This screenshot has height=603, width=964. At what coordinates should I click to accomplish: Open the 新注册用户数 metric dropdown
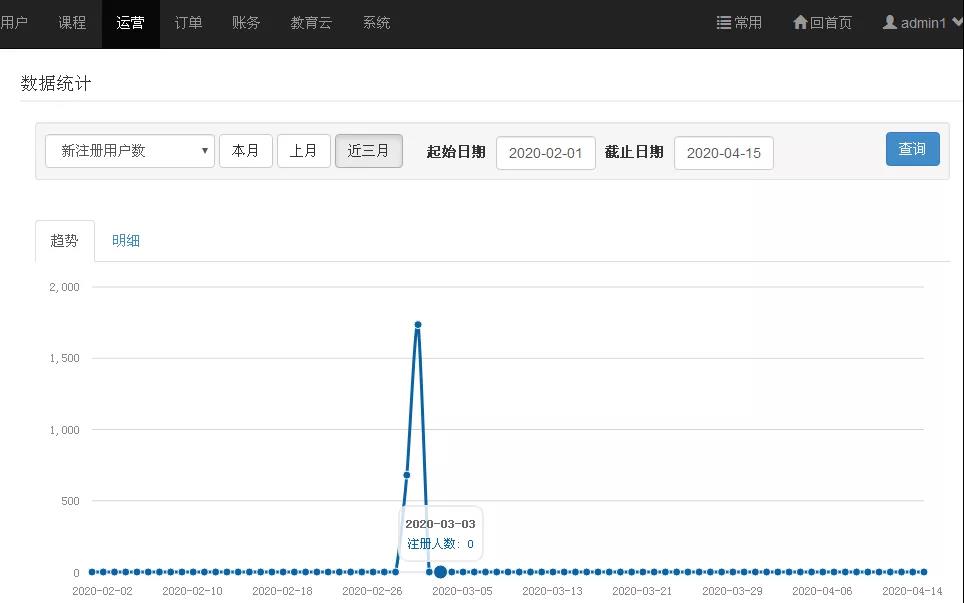click(x=130, y=151)
